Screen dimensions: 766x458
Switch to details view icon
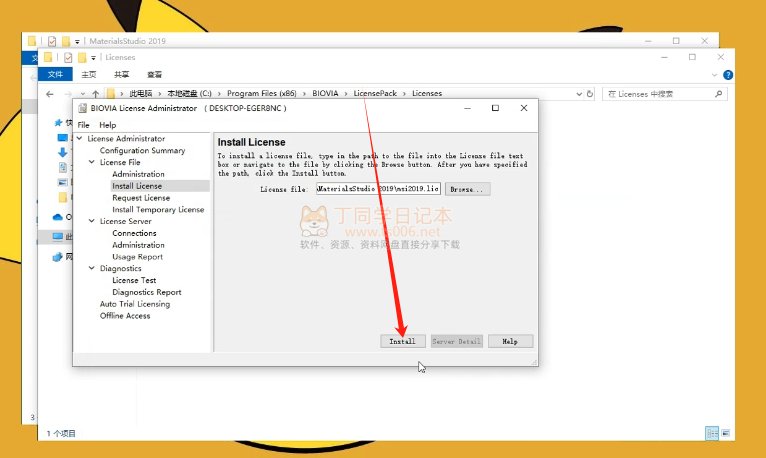(x=712, y=433)
